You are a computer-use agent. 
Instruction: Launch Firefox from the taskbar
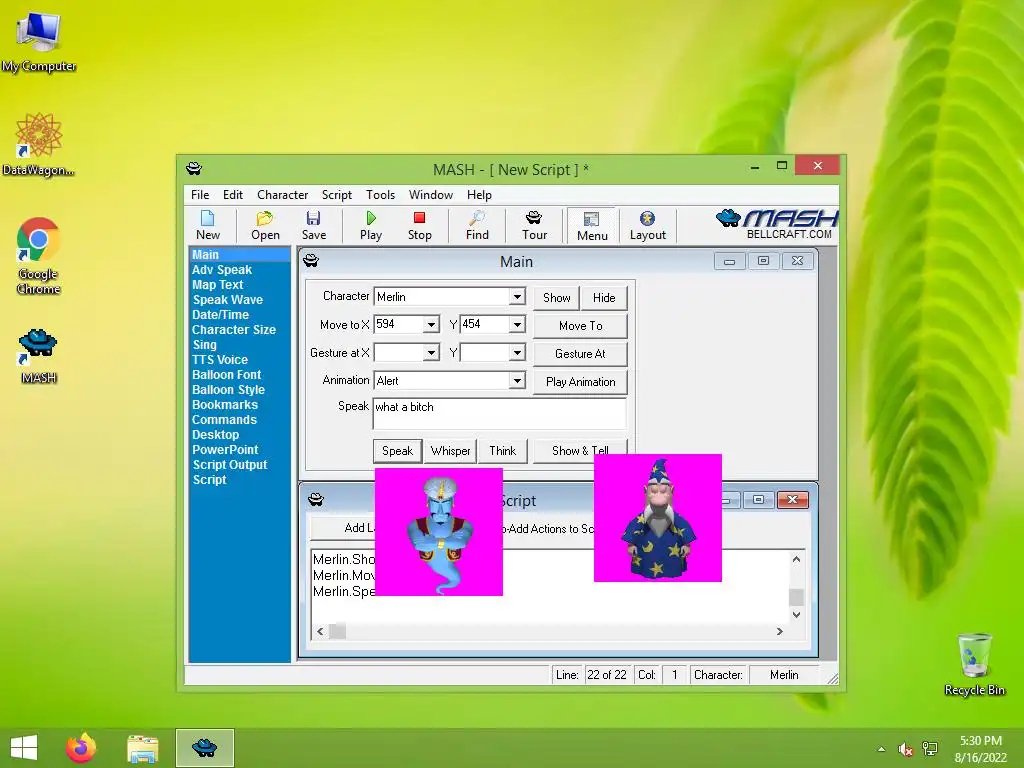81,748
